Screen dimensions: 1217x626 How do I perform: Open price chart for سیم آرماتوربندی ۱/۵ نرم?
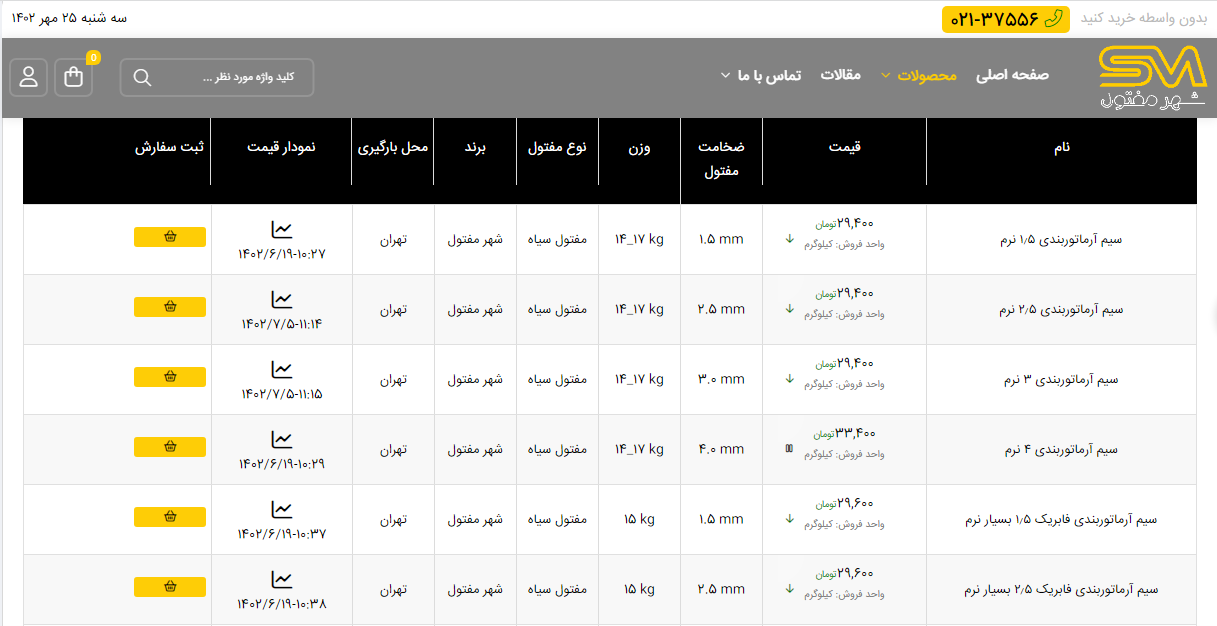(282, 230)
